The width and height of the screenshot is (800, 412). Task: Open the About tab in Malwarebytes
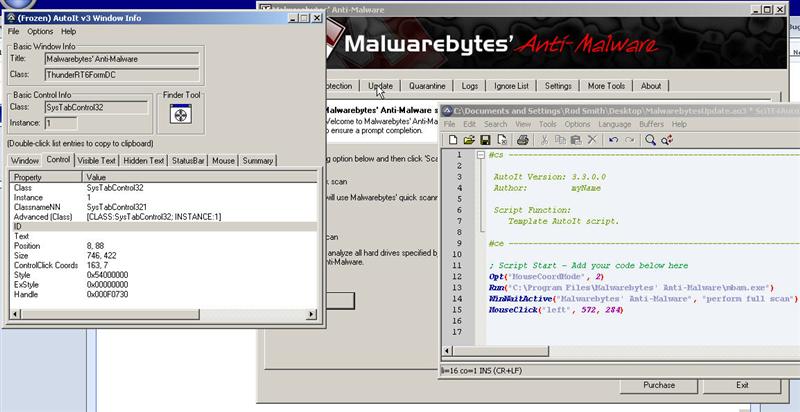pyautogui.click(x=651, y=86)
